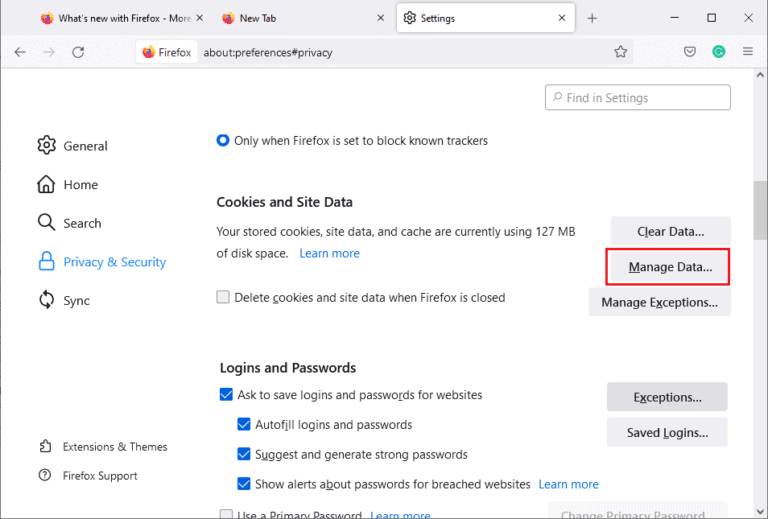
Task: Select Only when Firefox blocks known trackers
Action: 223,141
